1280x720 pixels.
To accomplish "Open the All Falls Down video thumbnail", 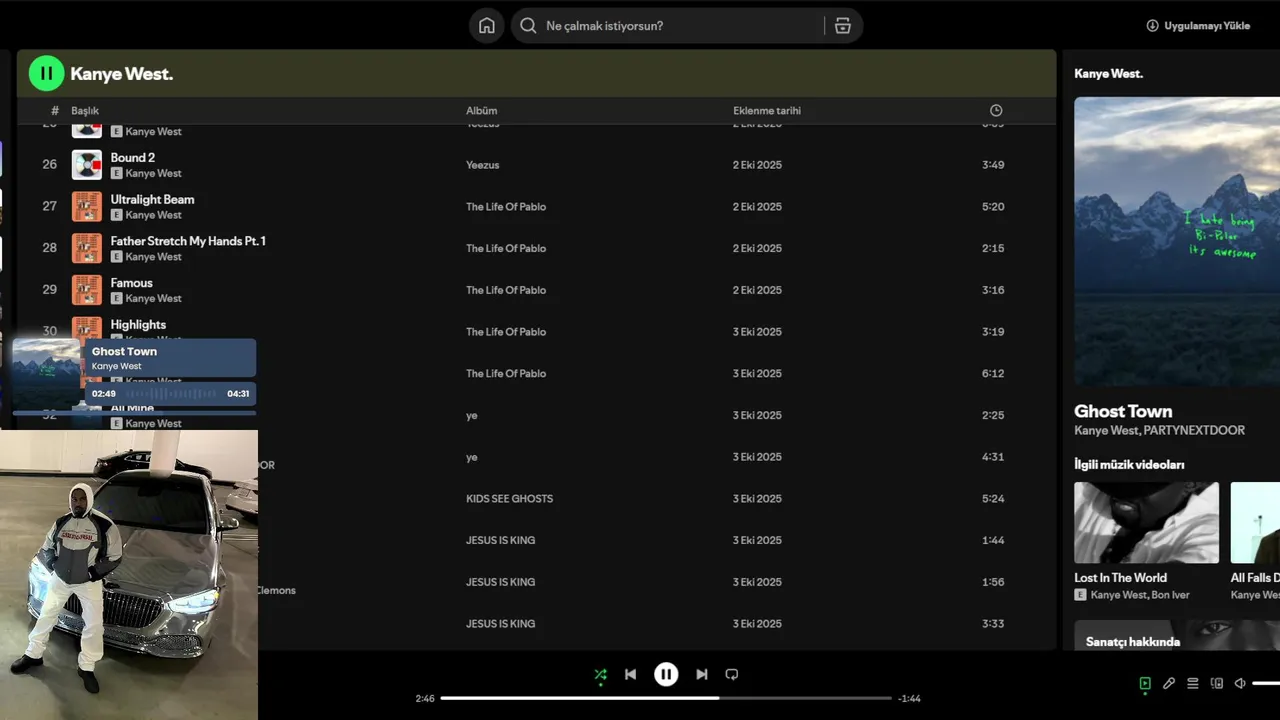I will point(1255,523).
